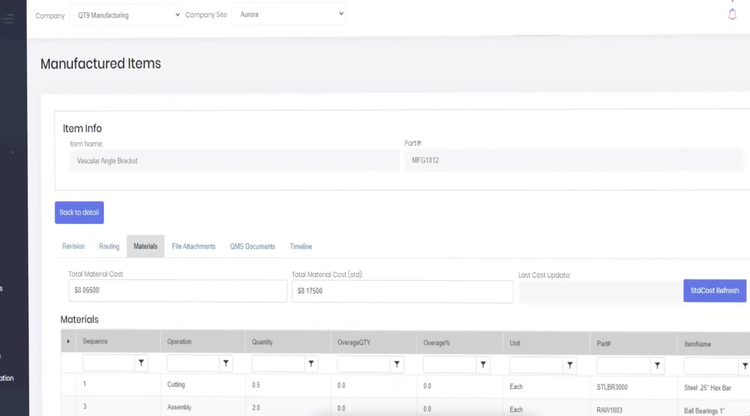
Task: Expand the materials grid row arrow
Action: (68, 341)
